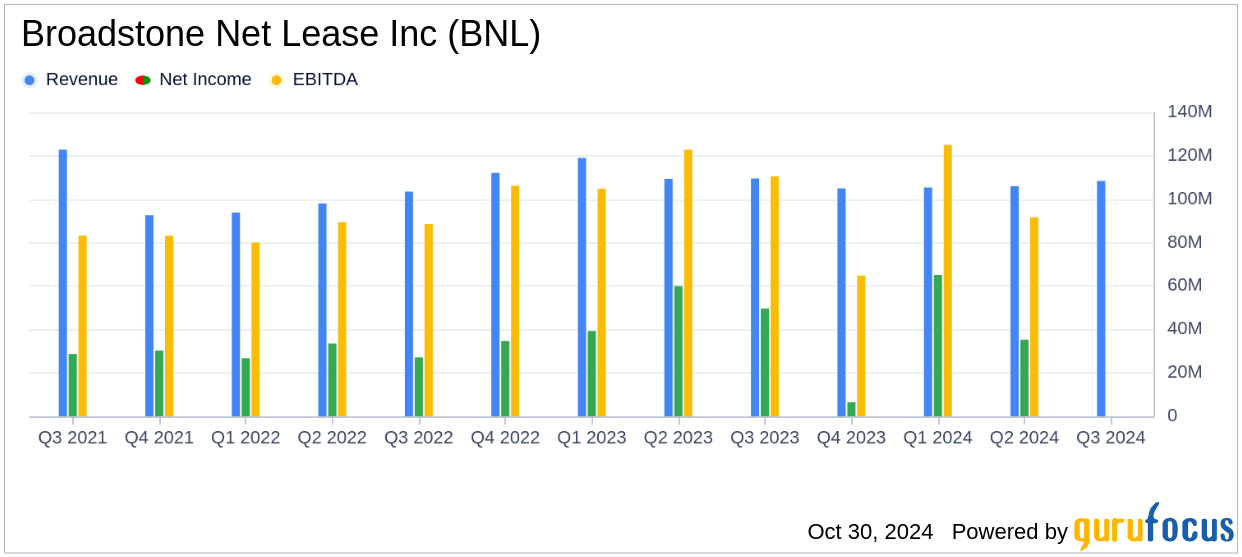Click the 60M y-axis value
The image size is (1242, 557).
(x=1185, y=285)
